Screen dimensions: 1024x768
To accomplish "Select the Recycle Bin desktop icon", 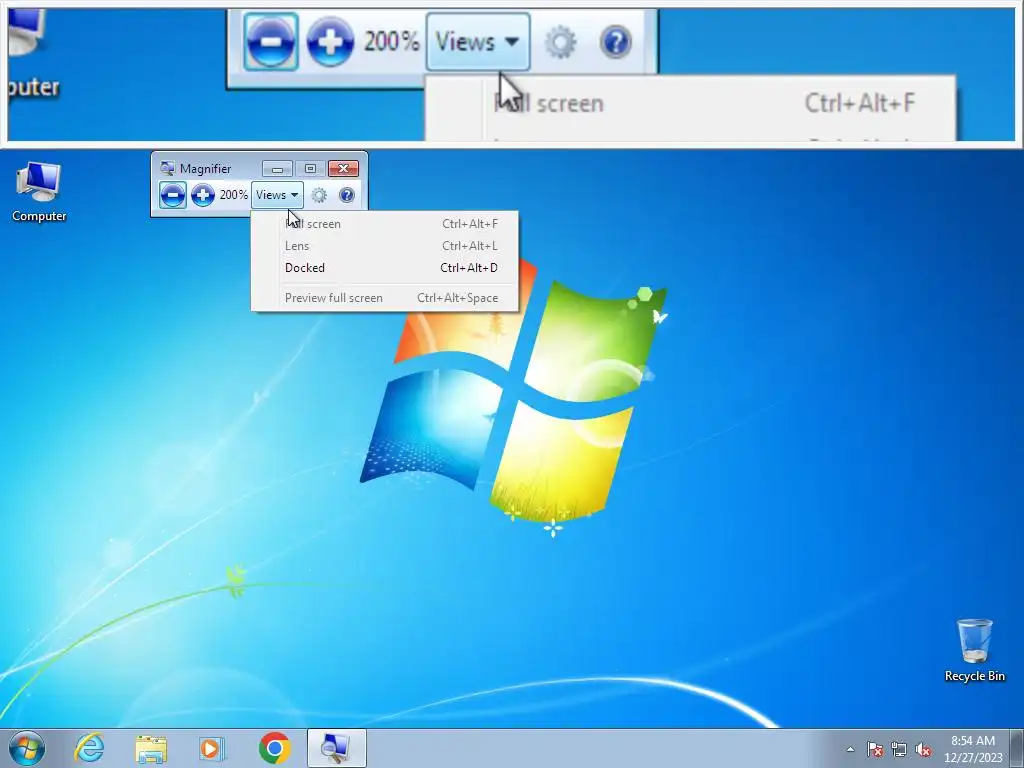I will coord(974,650).
